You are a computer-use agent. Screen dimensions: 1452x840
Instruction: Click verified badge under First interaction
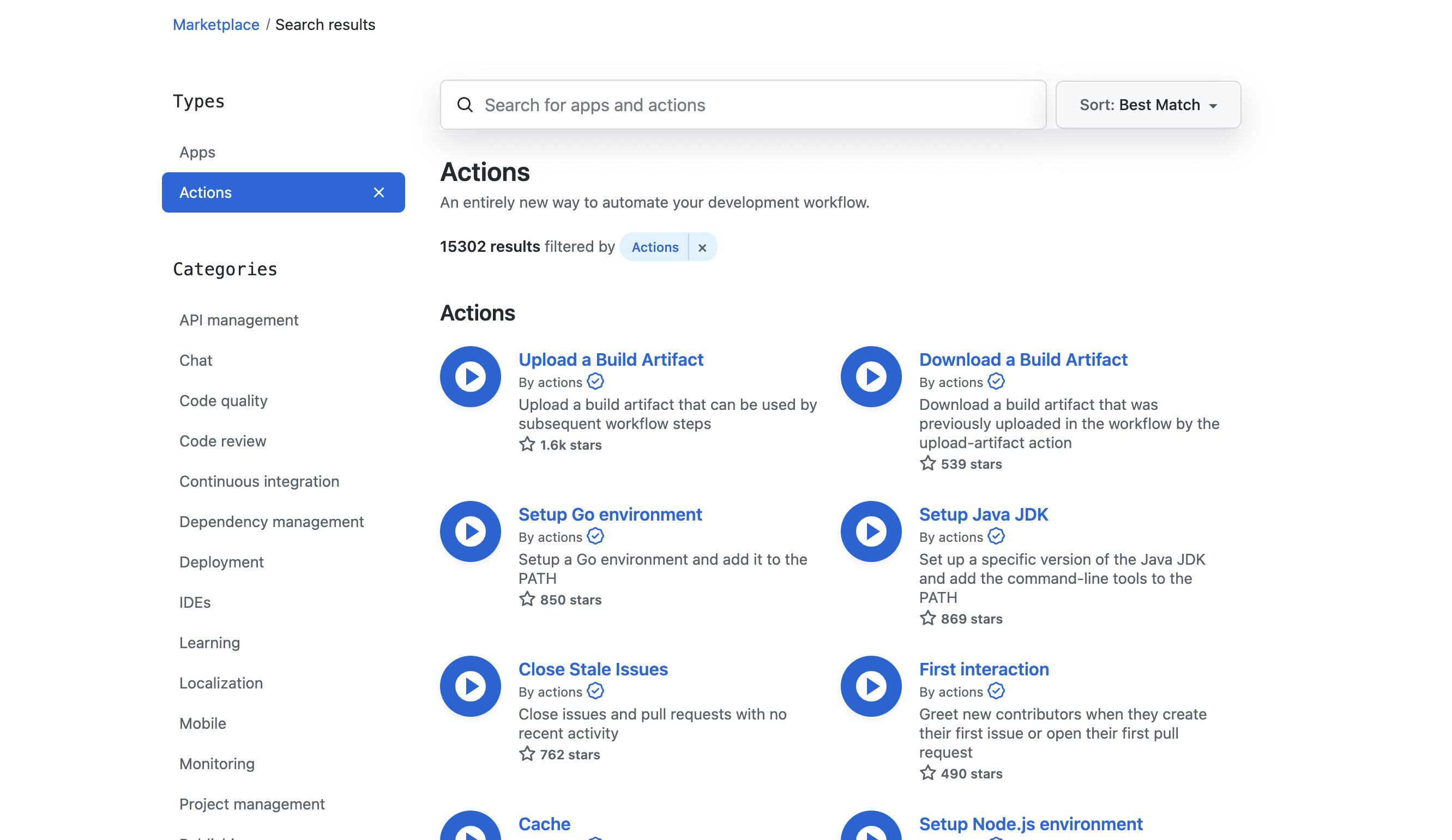pos(996,691)
